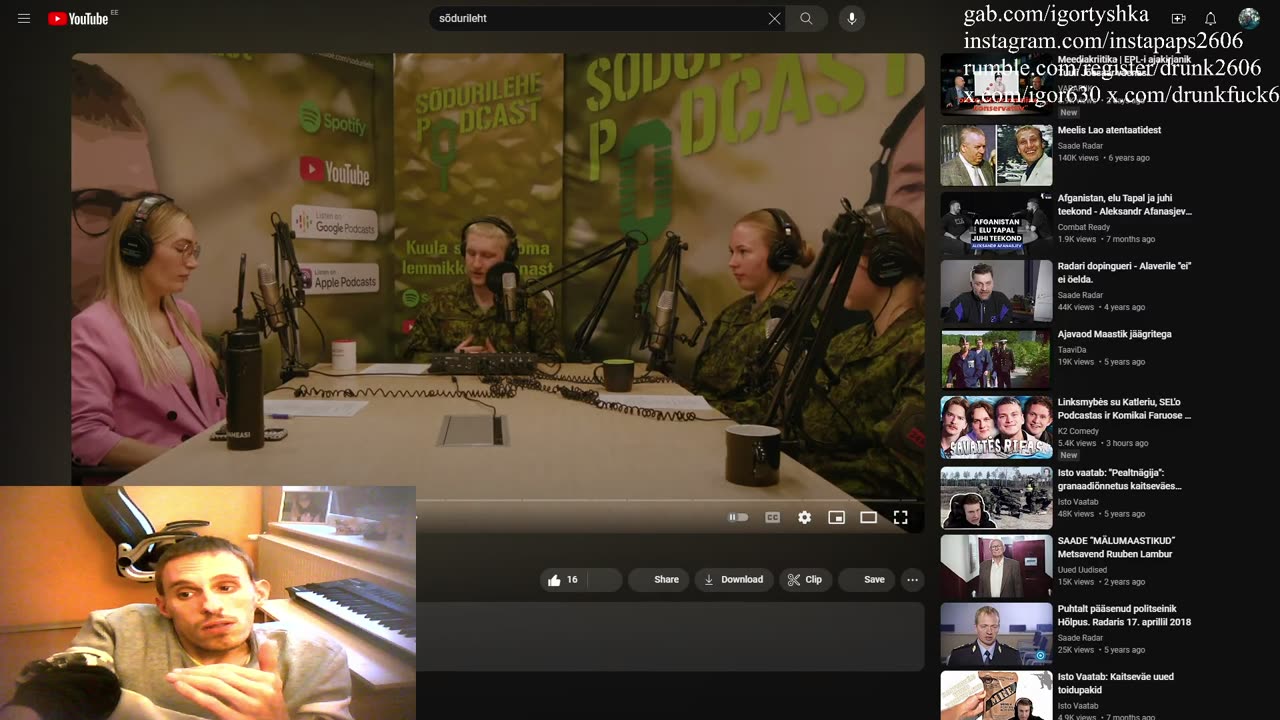Open thumbnail of Afganistan elu Tapal video
The height and width of the screenshot is (720, 1280).
(x=996, y=223)
